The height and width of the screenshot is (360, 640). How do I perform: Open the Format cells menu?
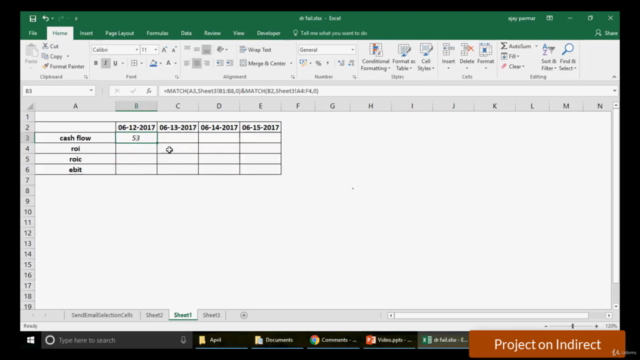(485, 56)
